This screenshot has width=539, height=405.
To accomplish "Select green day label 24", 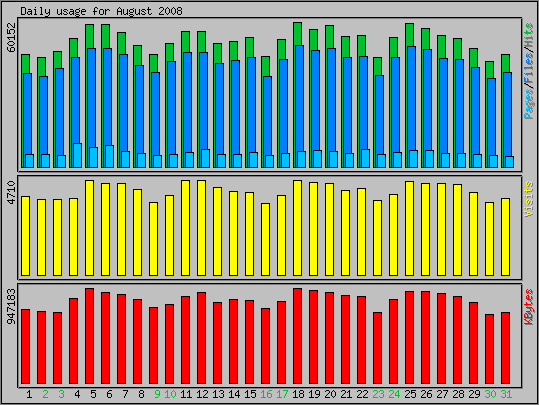I will (x=394, y=394).
